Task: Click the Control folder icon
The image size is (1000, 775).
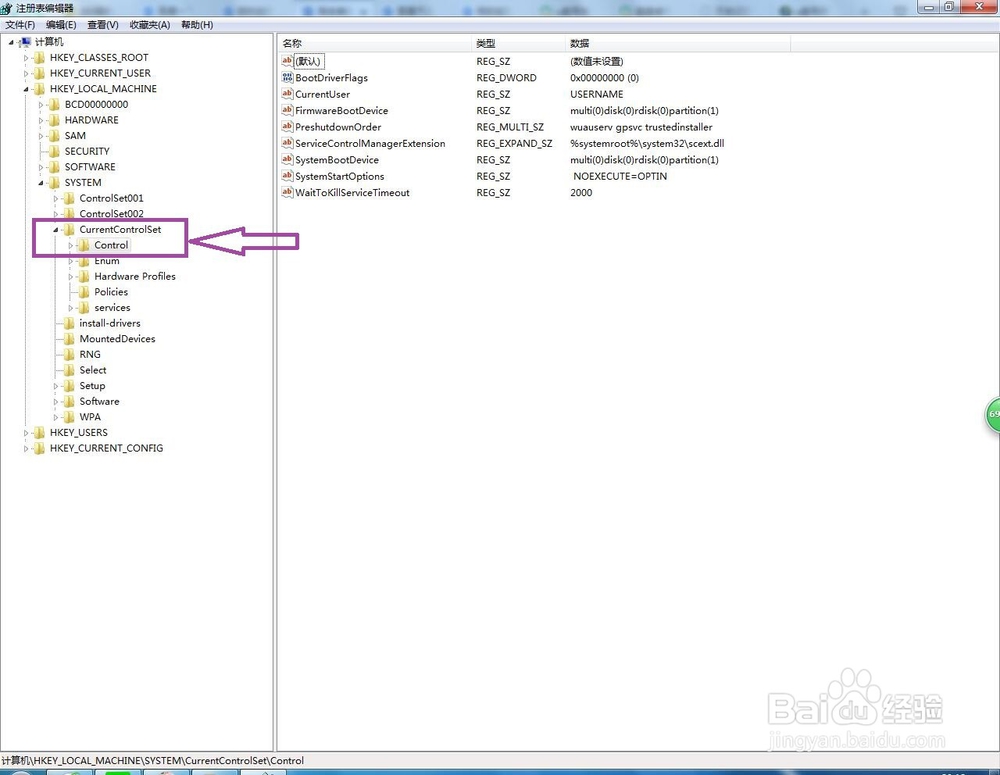Action: pos(84,245)
